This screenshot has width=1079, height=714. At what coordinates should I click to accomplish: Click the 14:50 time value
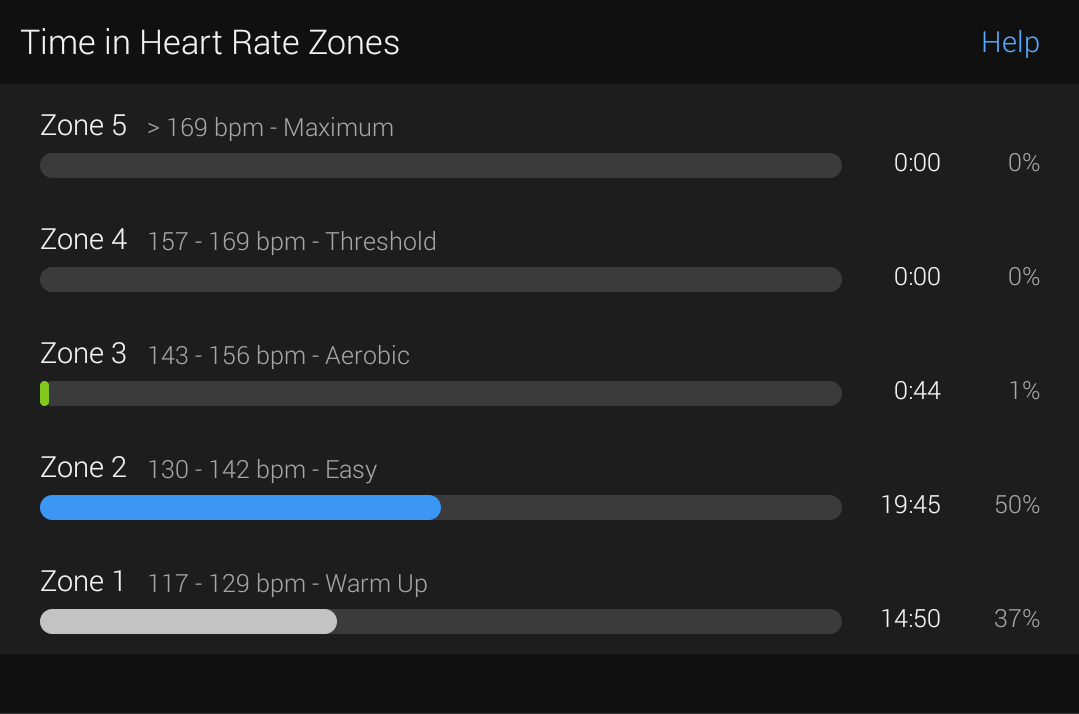coord(910,619)
